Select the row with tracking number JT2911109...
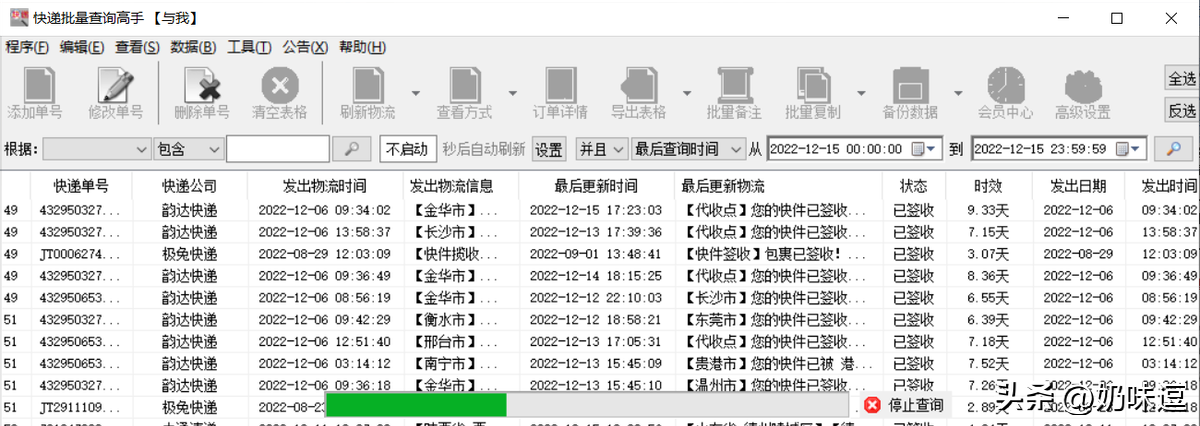The height and width of the screenshot is (426, 1200). click(600, 407)
